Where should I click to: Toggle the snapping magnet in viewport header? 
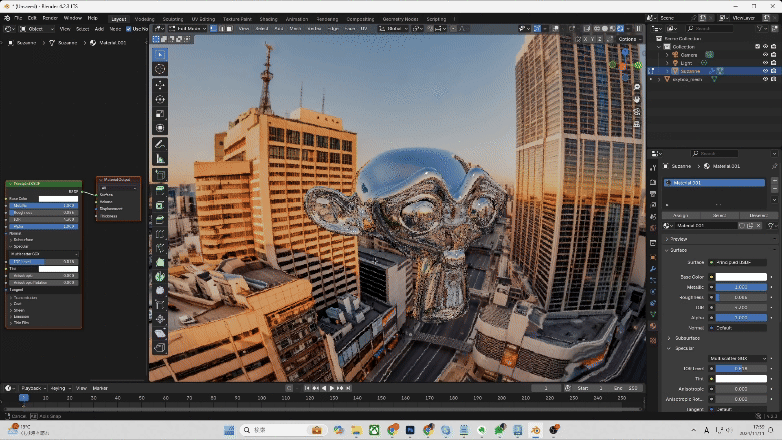431,28
